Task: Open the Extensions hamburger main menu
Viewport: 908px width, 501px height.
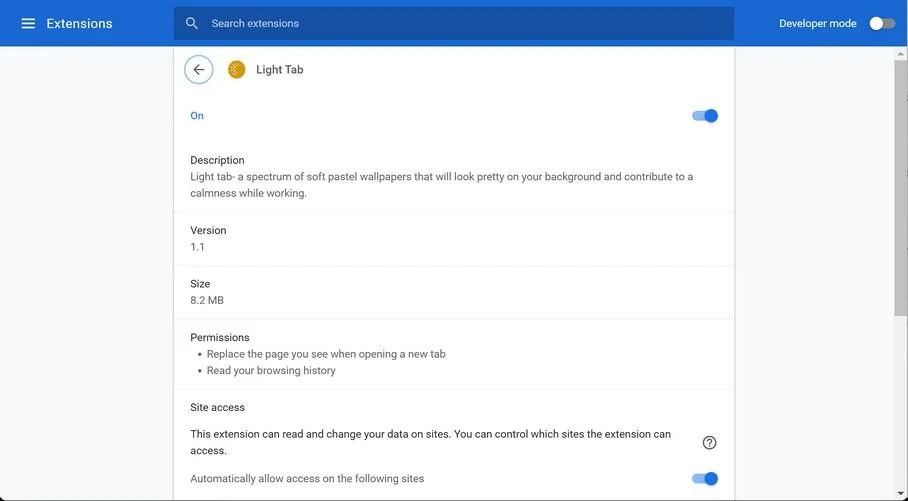Action: click(28, 23)
